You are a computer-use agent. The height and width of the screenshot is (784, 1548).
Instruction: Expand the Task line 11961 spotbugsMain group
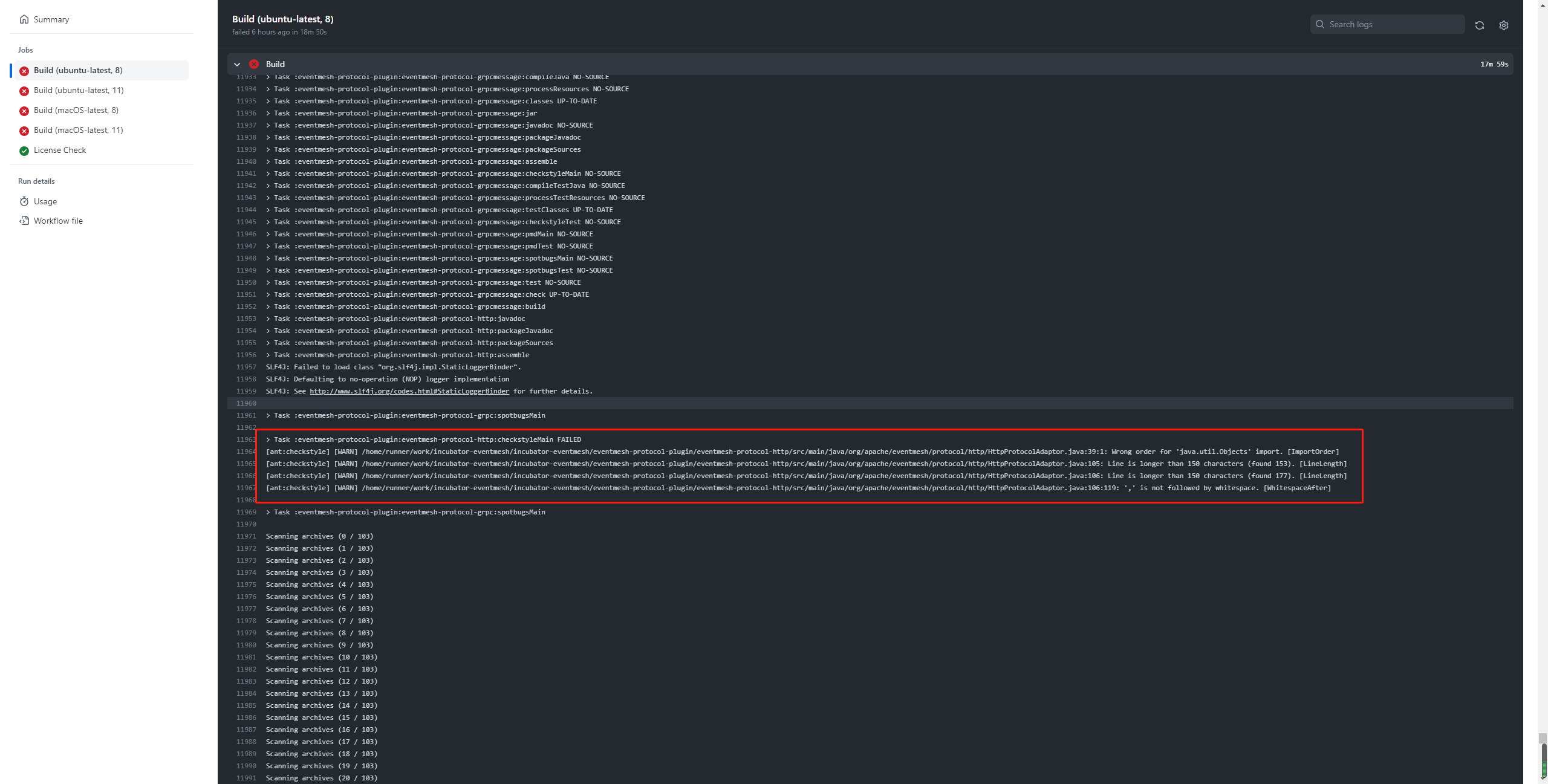[268, 415]
